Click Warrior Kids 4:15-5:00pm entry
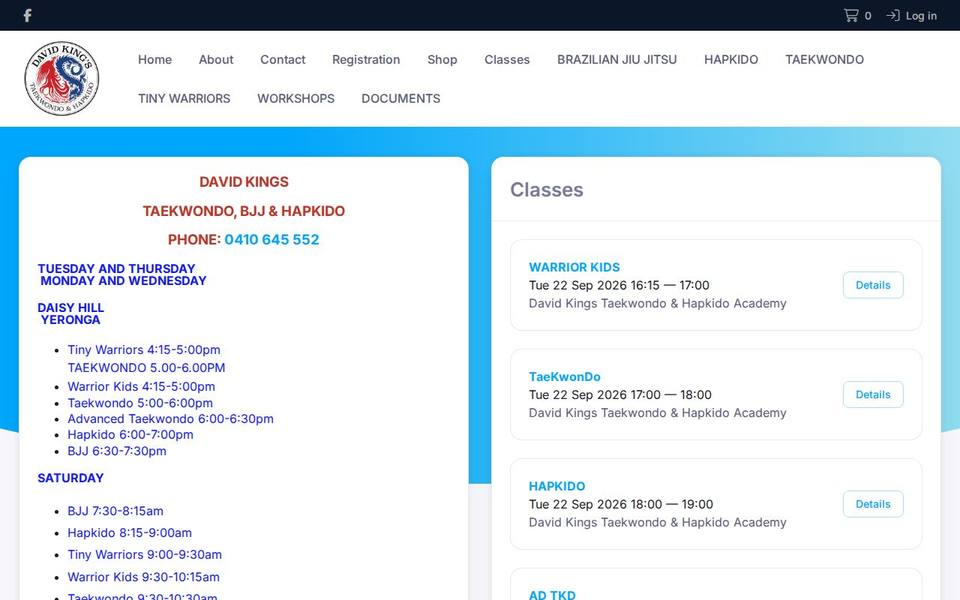Screen dimensions: 960x600 point(141,386)
